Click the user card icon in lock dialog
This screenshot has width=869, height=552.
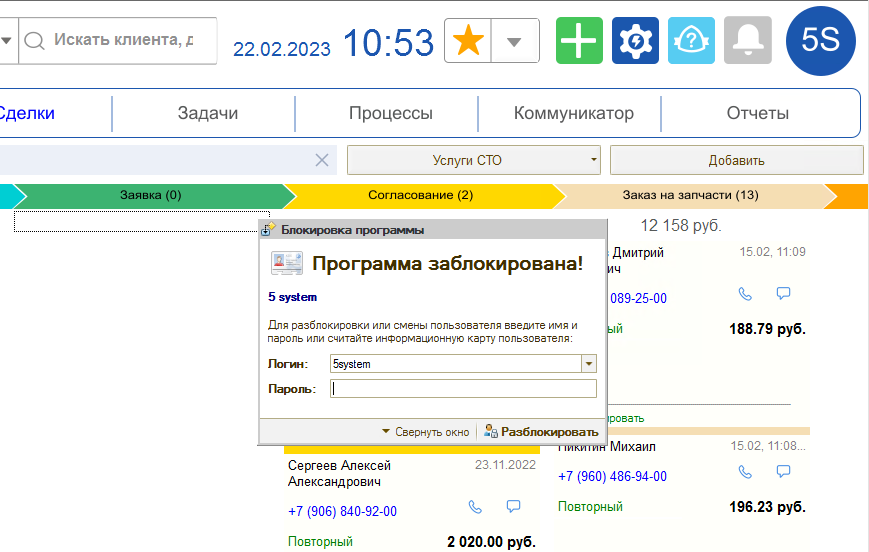[287, 263]
